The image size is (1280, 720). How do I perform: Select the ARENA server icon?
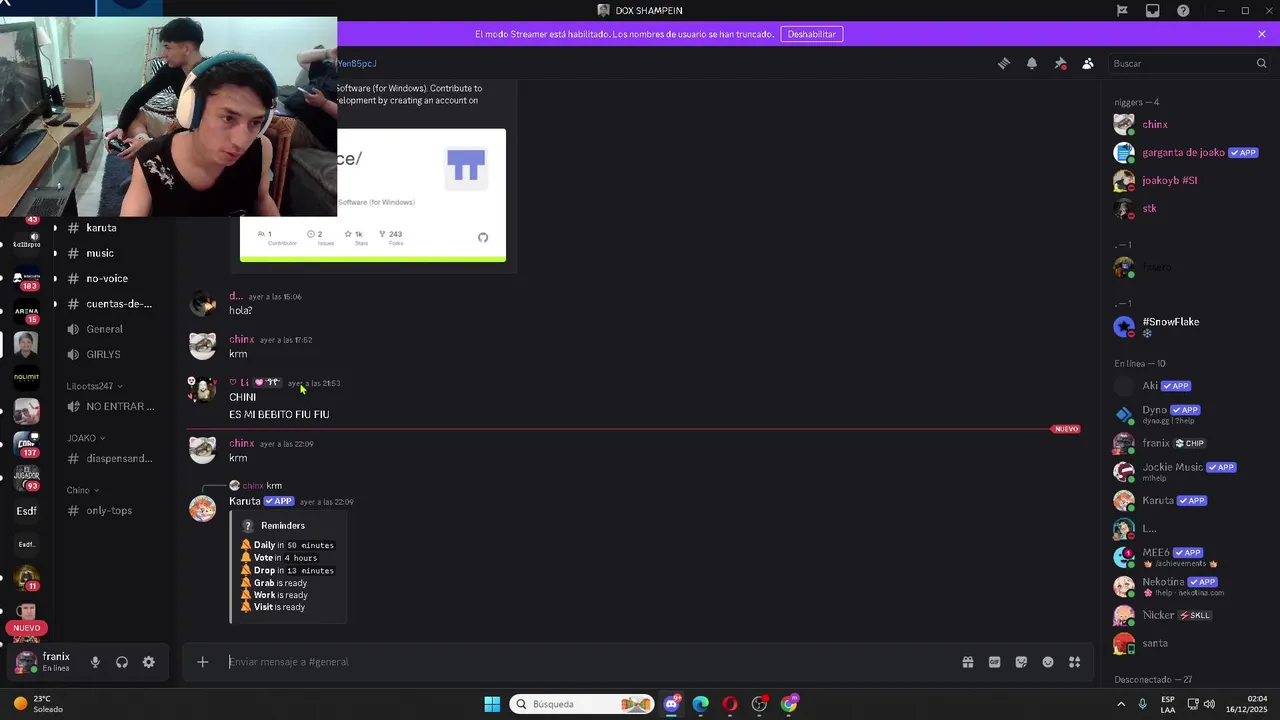point(27,311)
